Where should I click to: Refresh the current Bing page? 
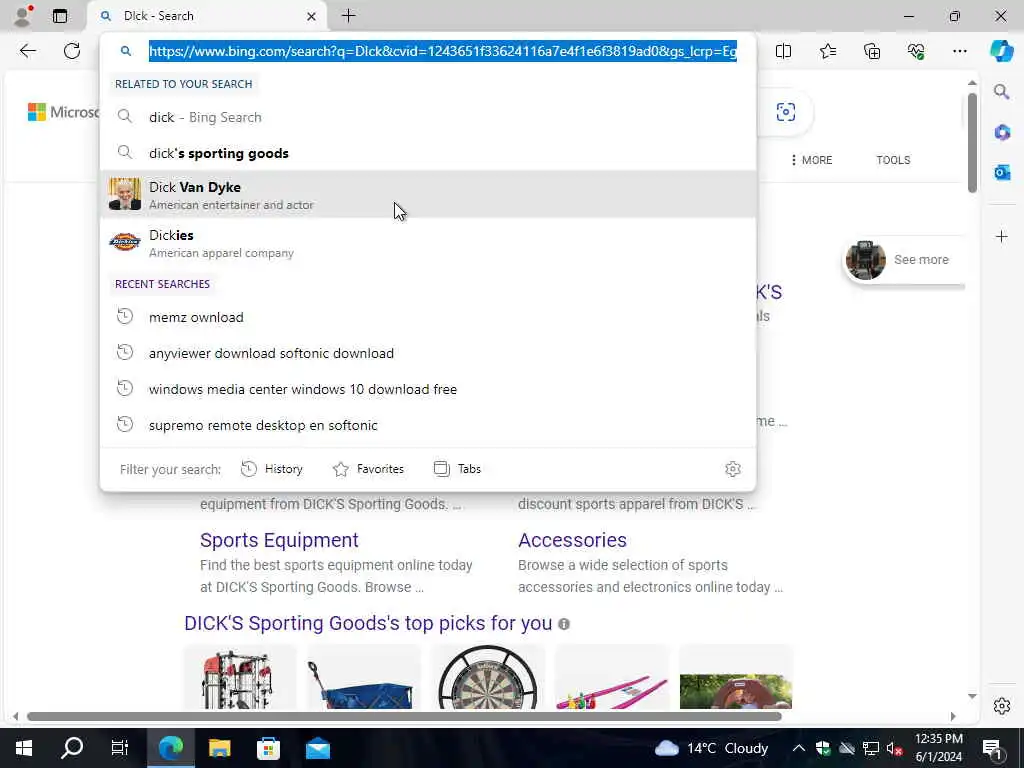click(x=72, y=51)
